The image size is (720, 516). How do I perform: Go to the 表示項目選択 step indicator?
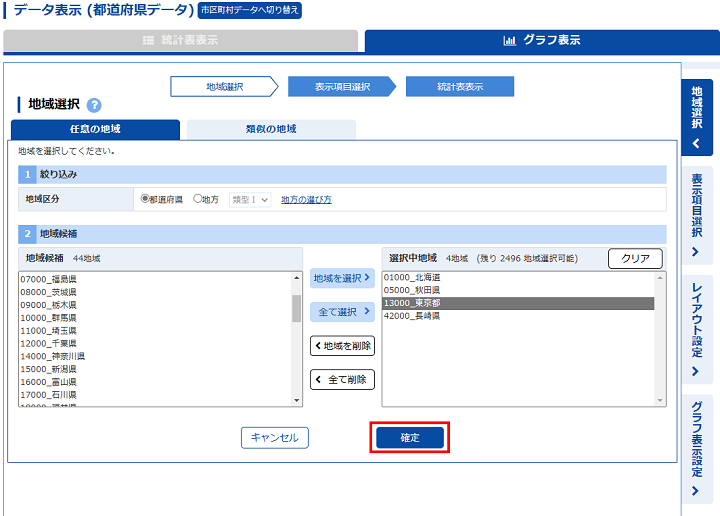pyautogui.click(x=342, y=86)
